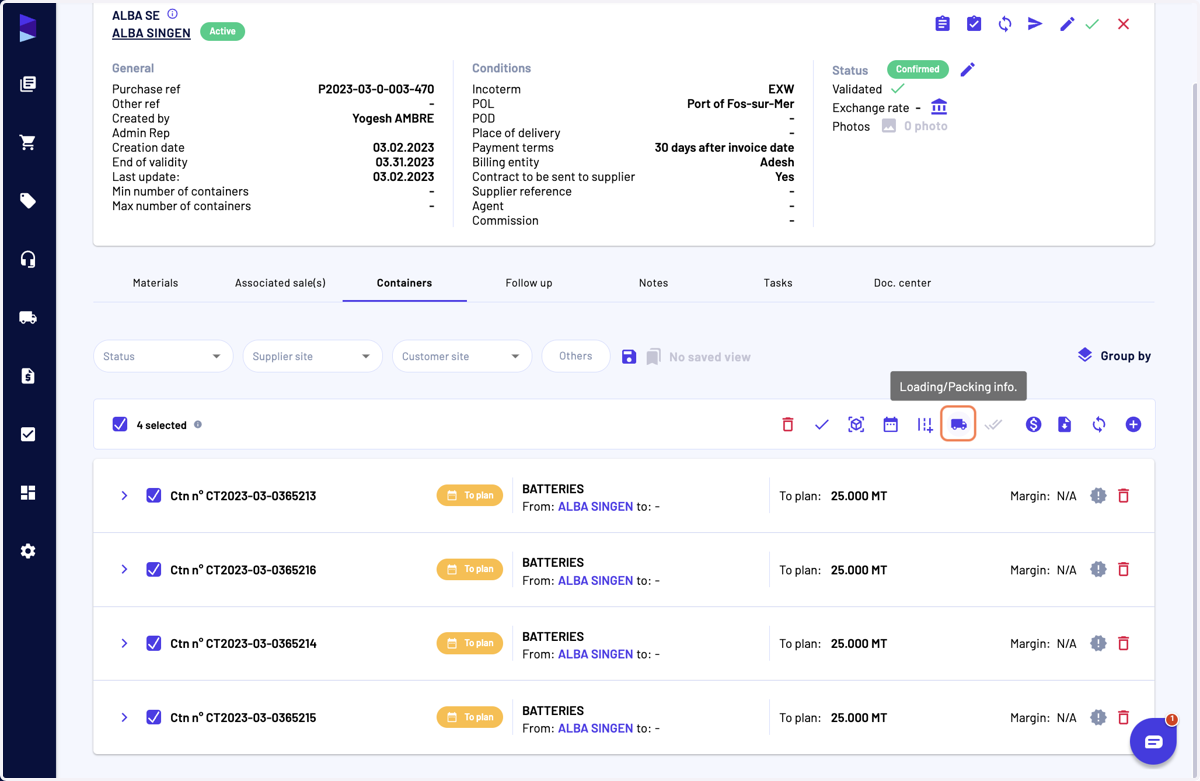Switch to the Follow up tab
This screenshot has height=781, width=1200.
tap(529, 283)
